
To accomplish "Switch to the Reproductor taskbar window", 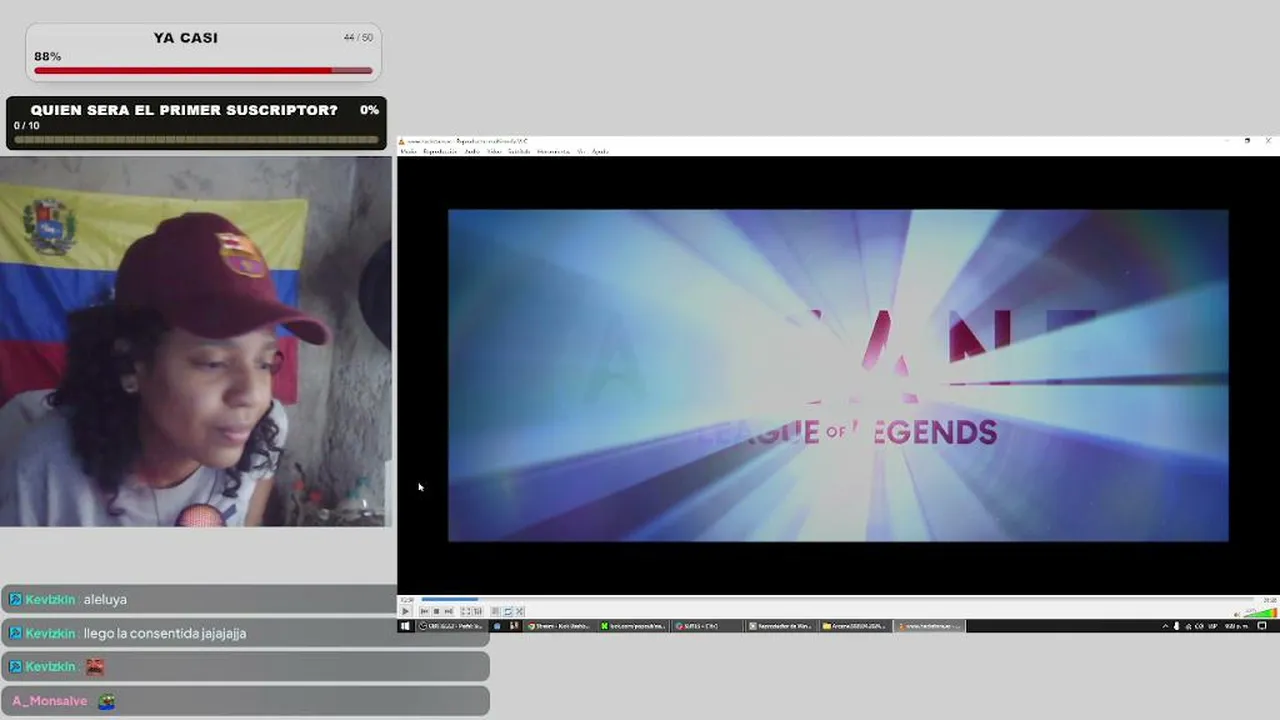I will (x=781, y=626).
